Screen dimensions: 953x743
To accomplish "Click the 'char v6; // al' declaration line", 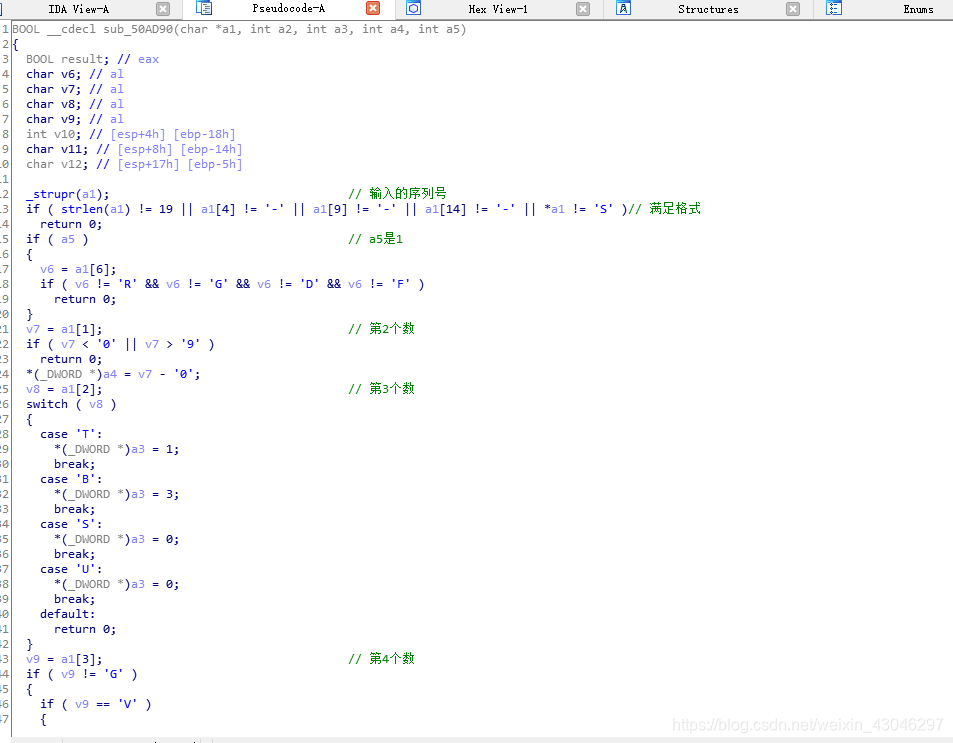I will [x=75, y=74].
